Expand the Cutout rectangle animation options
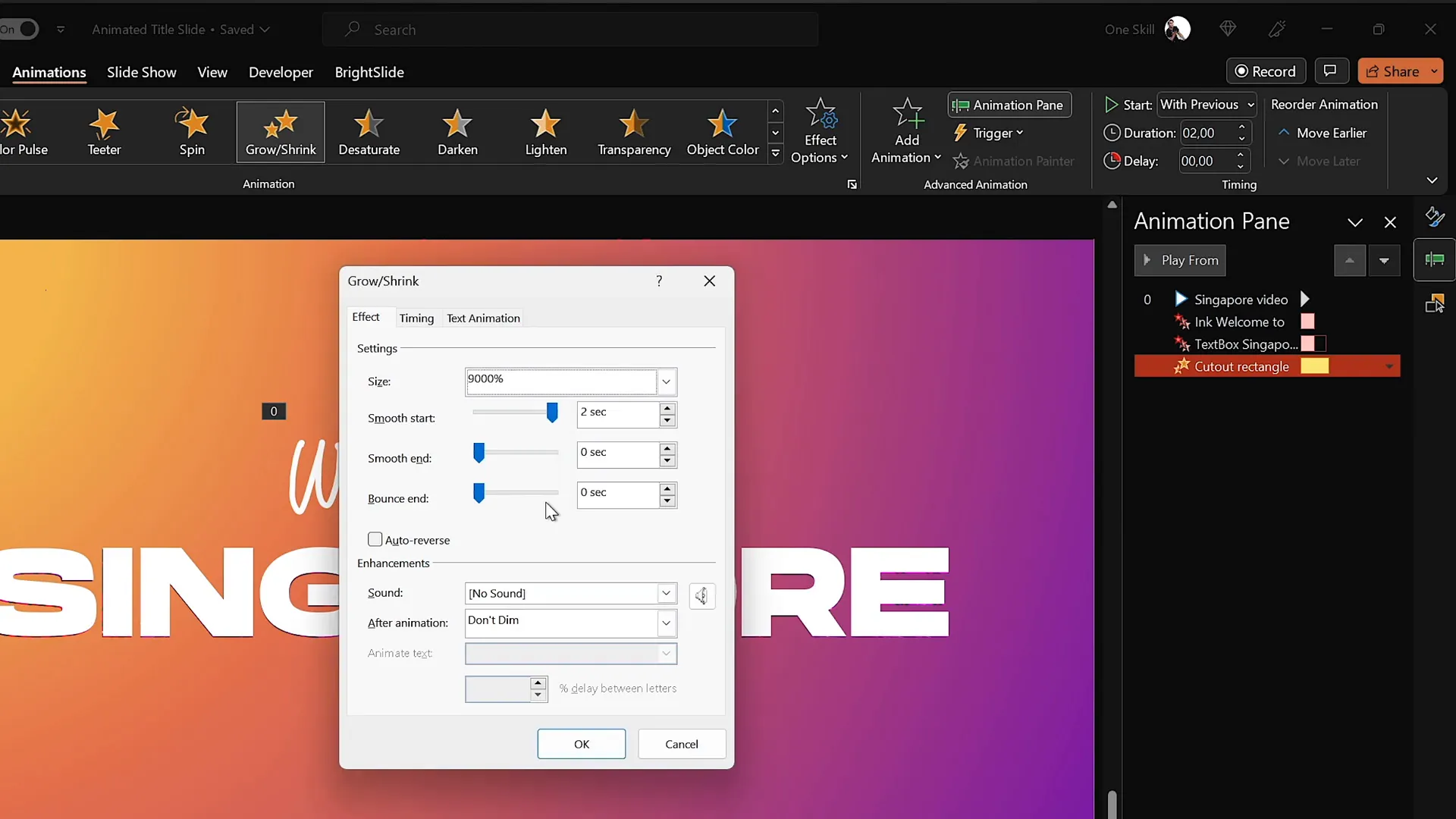Screen dimensions: 1456x819 pos(1390,366)
